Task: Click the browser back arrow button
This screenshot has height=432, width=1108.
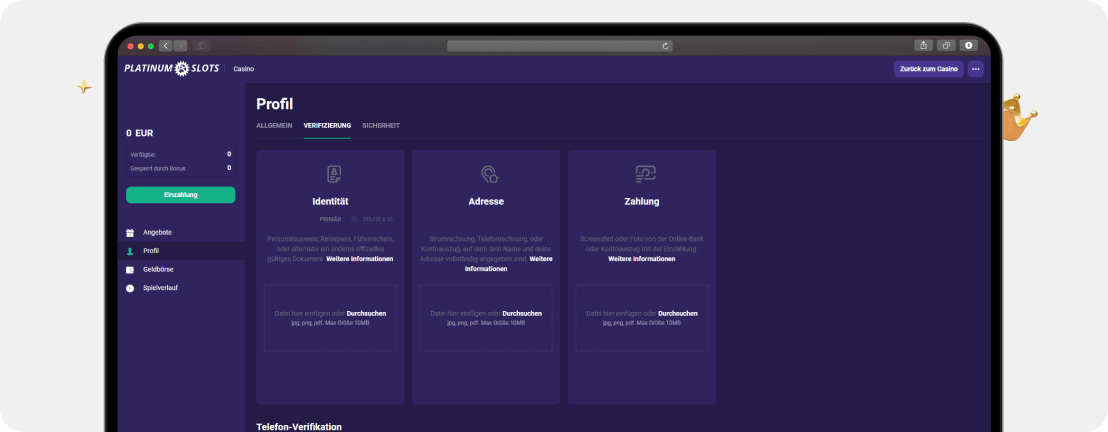Action: pyautogui.click(x=165, y=45)
